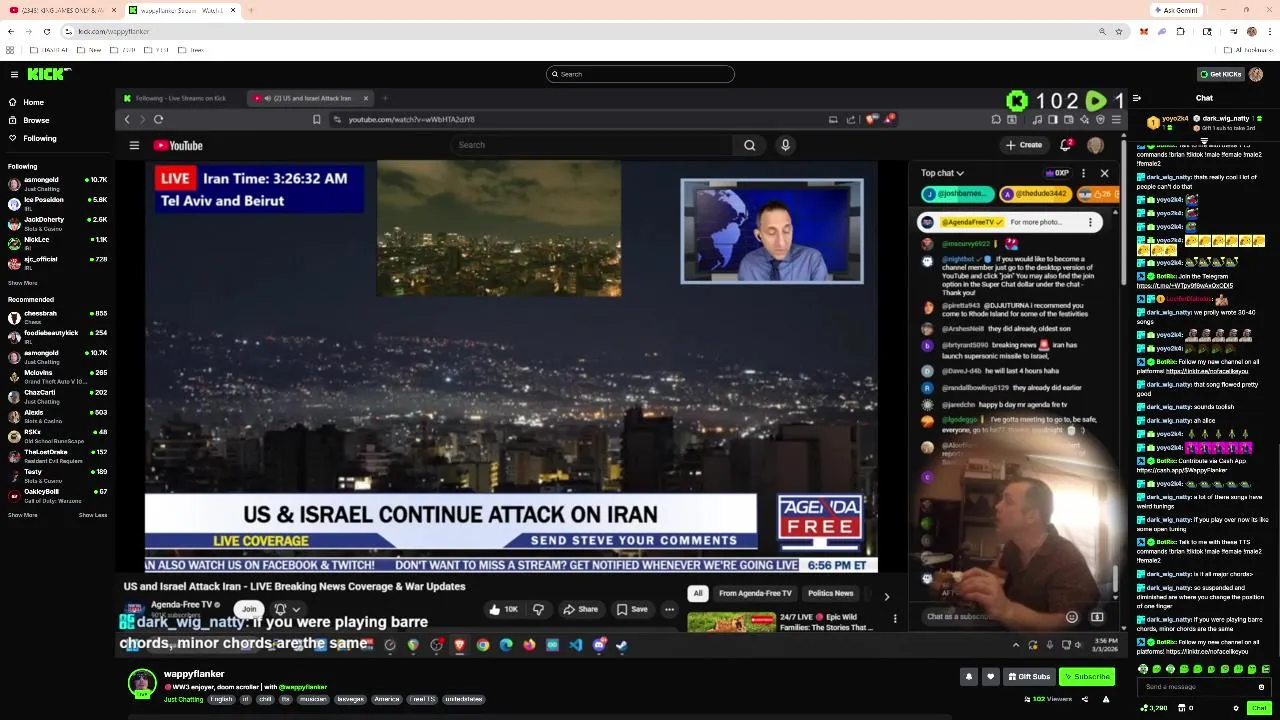Open asmongold channel under Following

point(57,183)
